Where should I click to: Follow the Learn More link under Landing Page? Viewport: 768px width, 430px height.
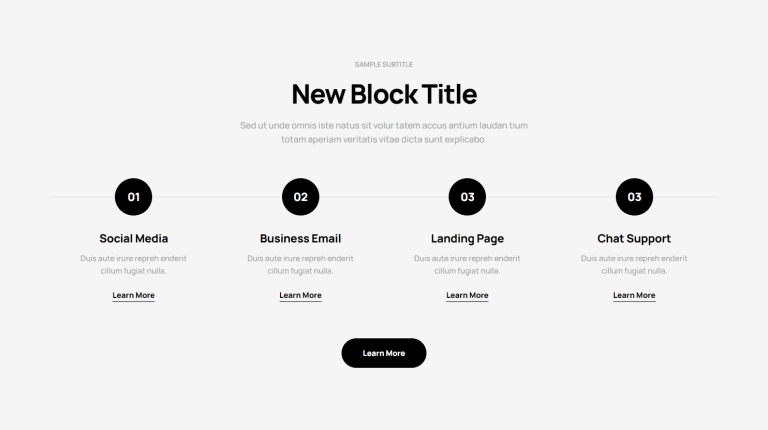tap(467, 295)
